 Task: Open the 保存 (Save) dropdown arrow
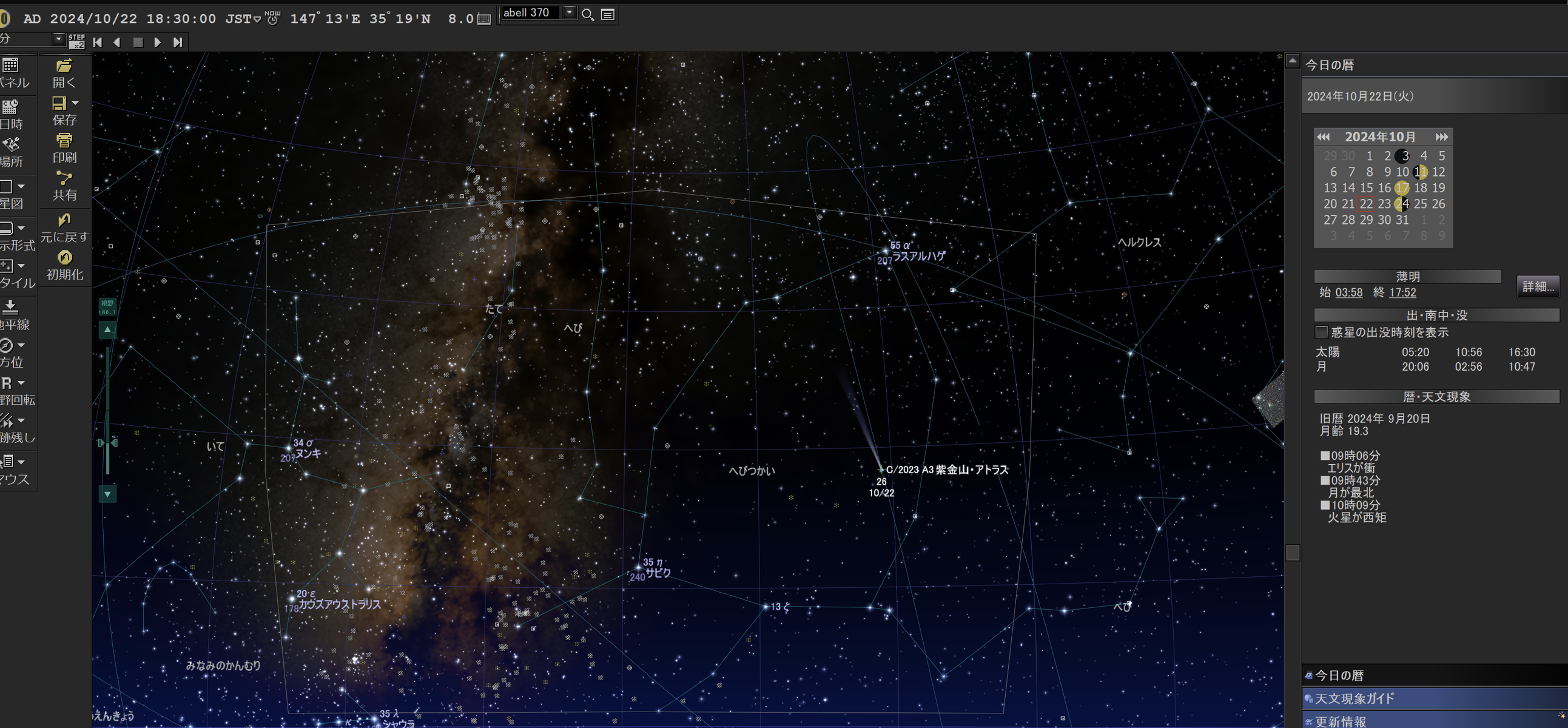[75, 103]
